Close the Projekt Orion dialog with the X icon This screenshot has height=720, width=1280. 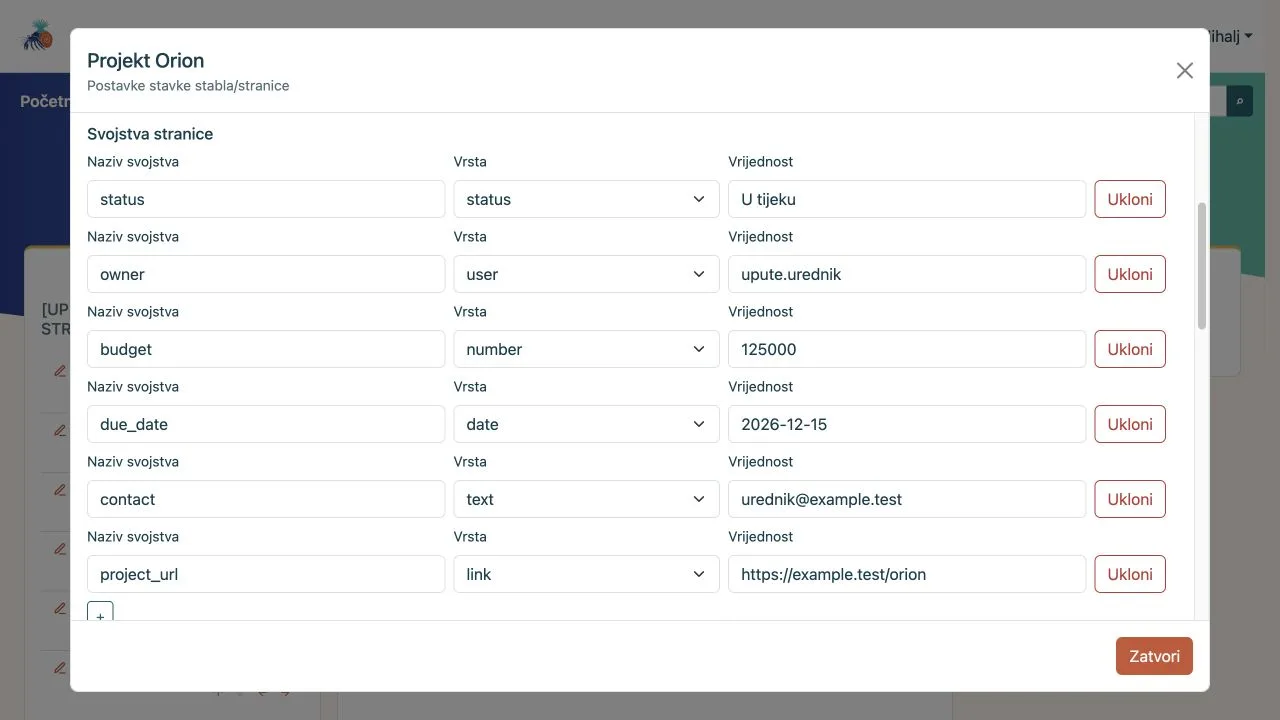coord(1185,70)
